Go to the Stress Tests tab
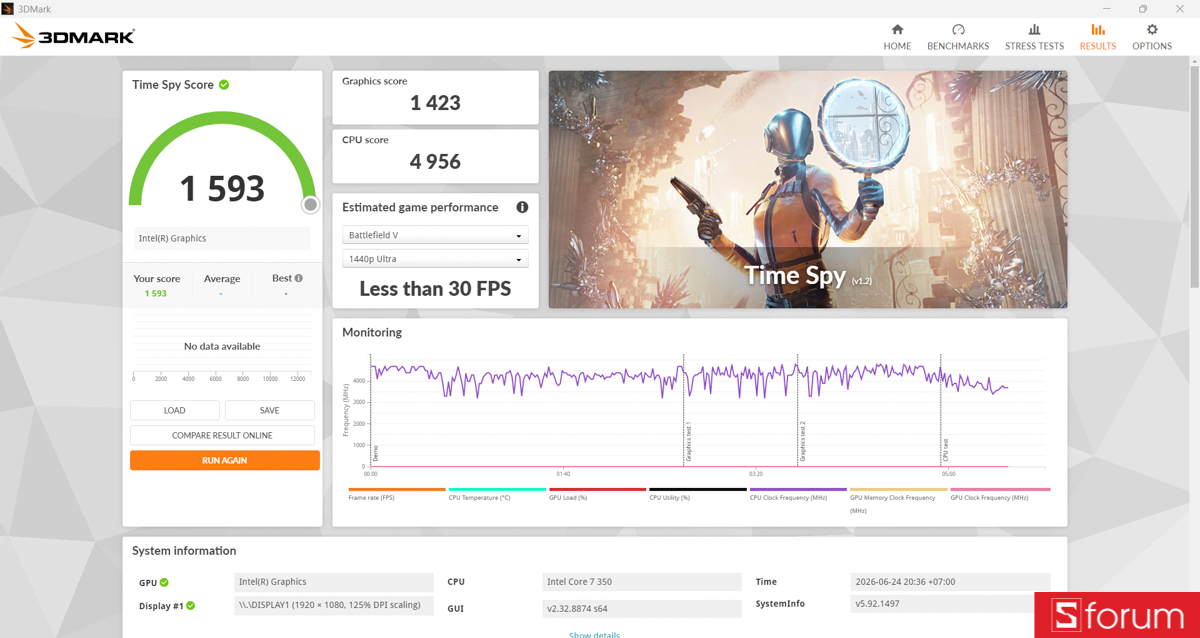The image size is (1200, 638). point(1034,37)
